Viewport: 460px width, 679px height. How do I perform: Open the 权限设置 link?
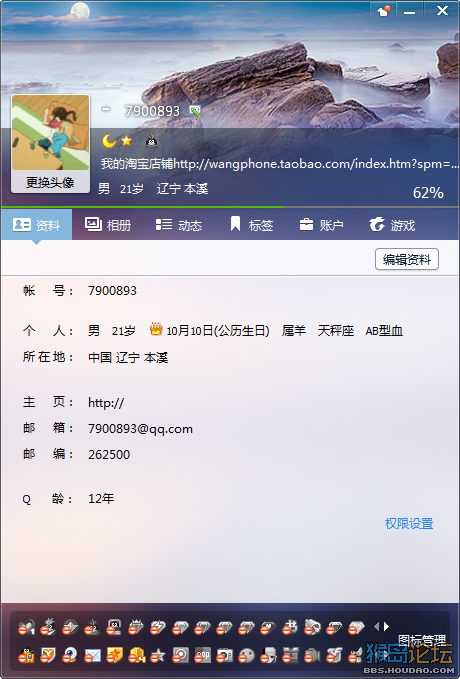point(409,524)
